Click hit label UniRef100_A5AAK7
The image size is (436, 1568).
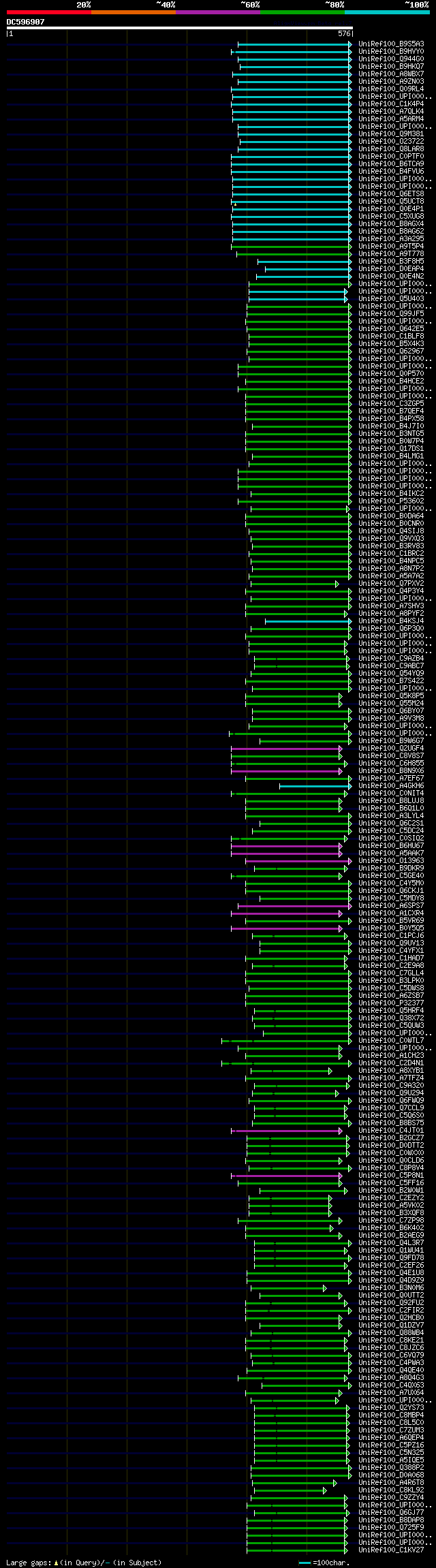click(391, 853)
